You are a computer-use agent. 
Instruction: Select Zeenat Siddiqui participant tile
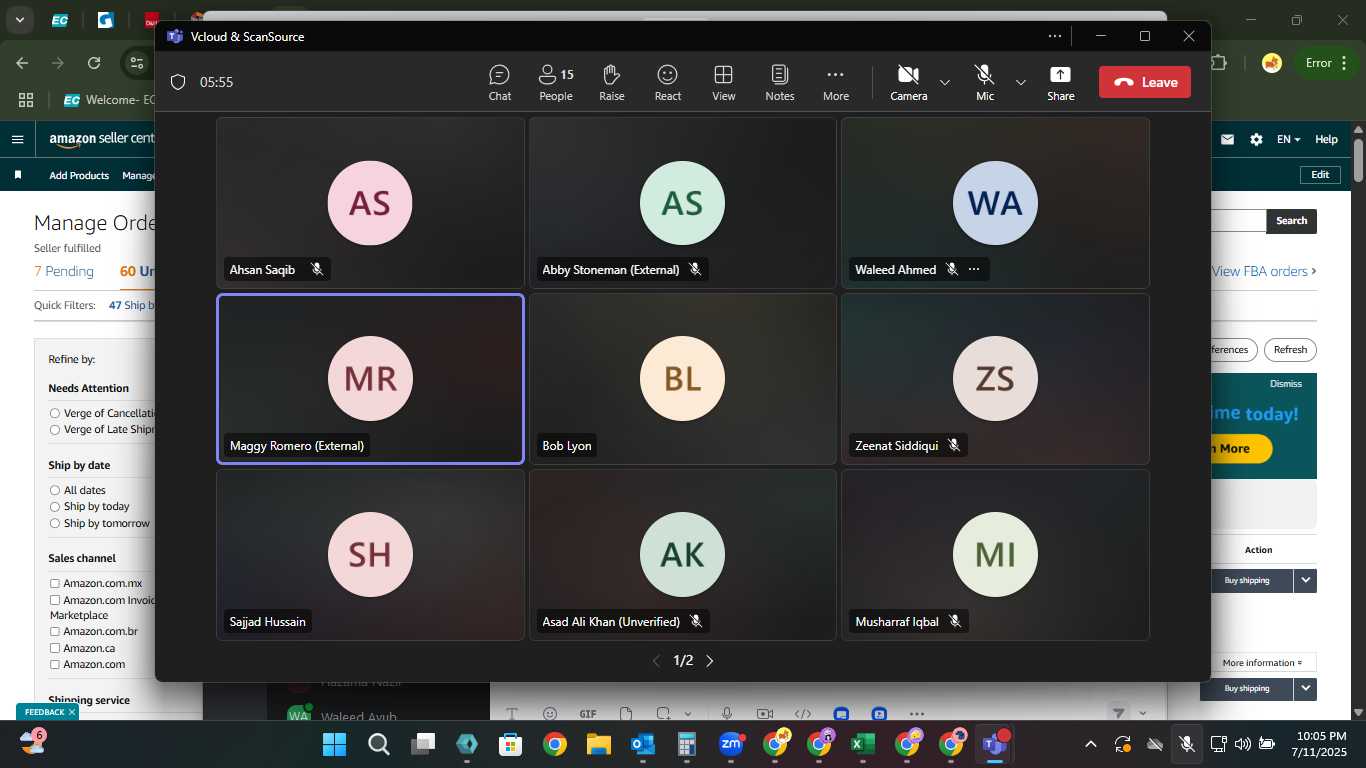pyautogui.click(x=995, y=379)
